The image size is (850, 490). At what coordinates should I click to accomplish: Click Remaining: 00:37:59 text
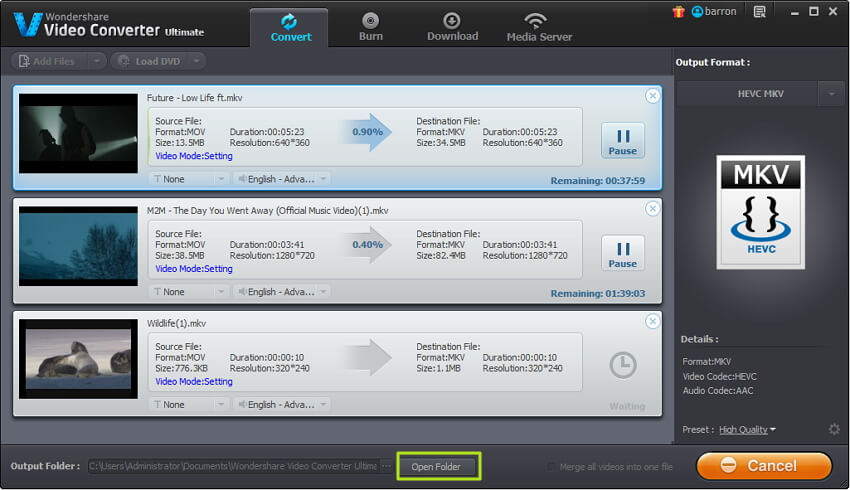click(597, 181)
